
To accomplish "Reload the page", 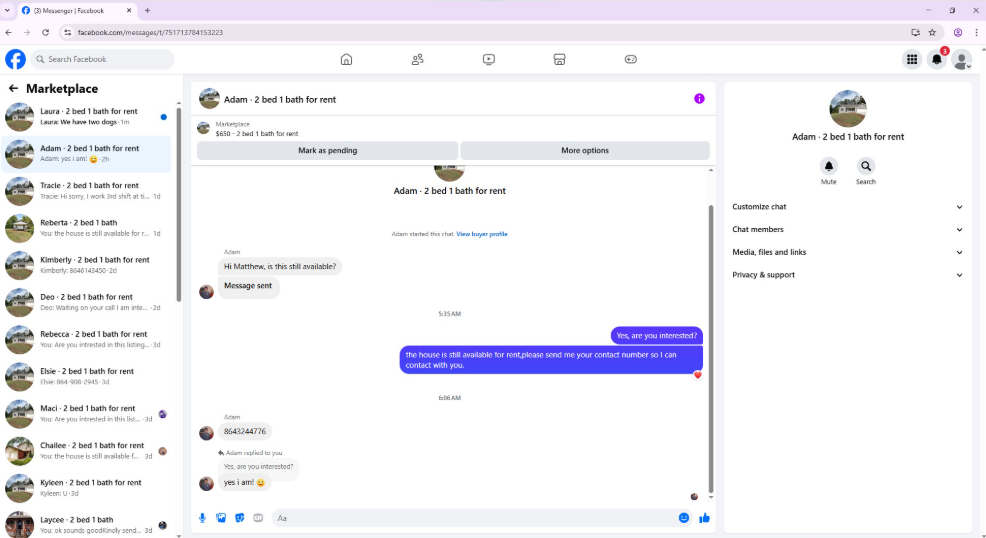I will 45,33.
